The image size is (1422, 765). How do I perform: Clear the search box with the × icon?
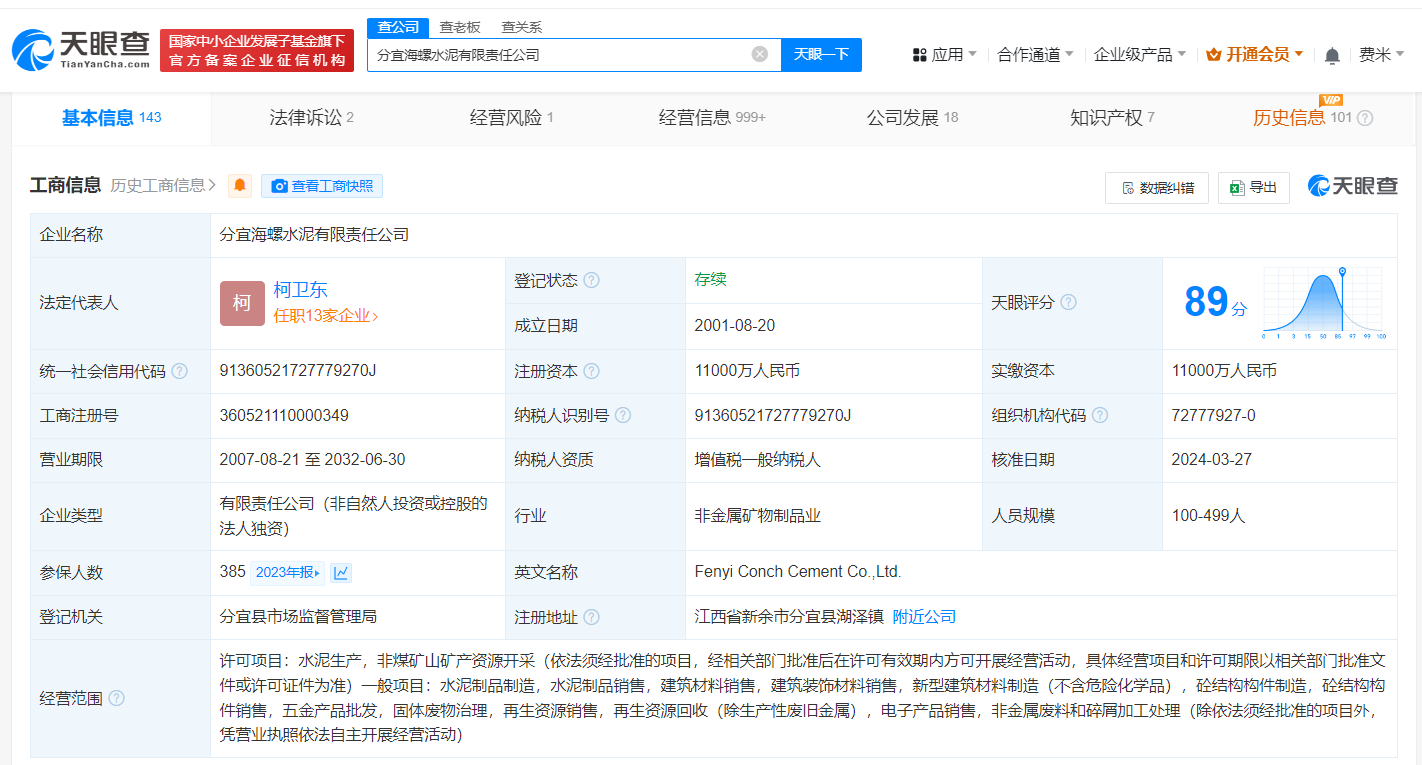[759, 55]
